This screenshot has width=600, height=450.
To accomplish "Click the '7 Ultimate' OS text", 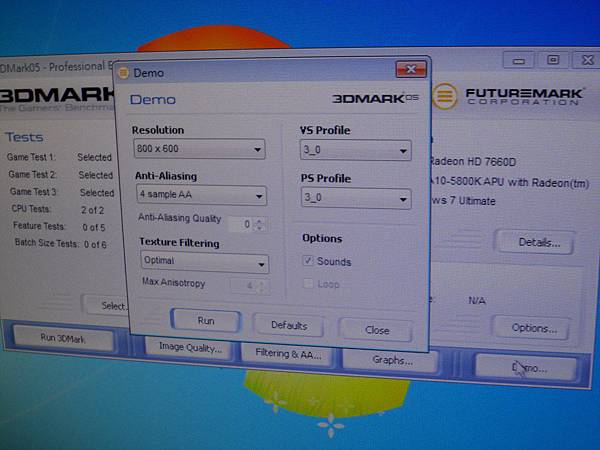I will click(471, 201).
